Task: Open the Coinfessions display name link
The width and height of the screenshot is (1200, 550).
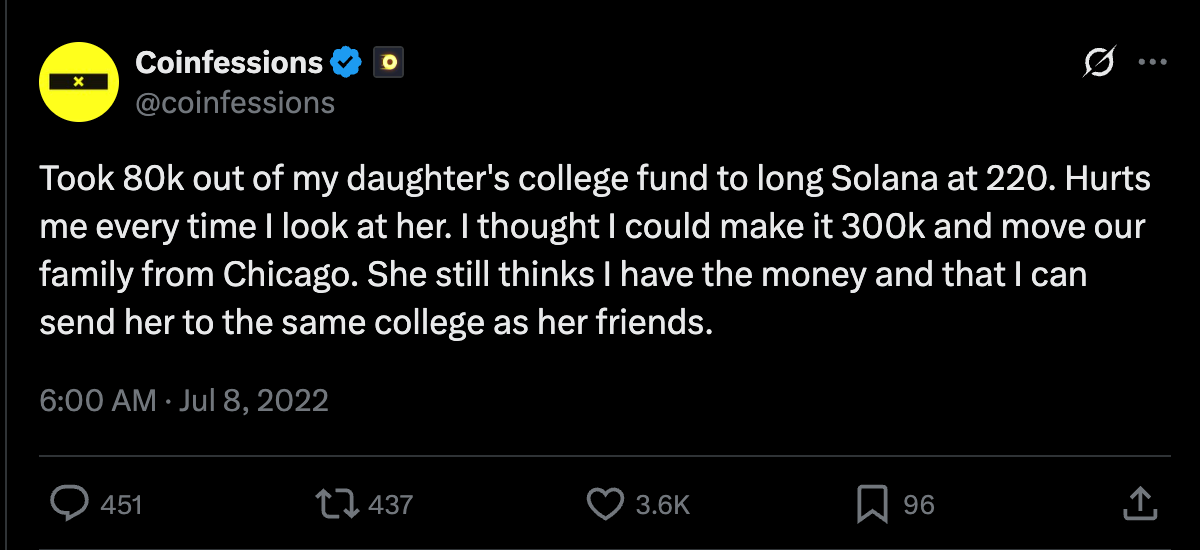Action: [229, 63]
